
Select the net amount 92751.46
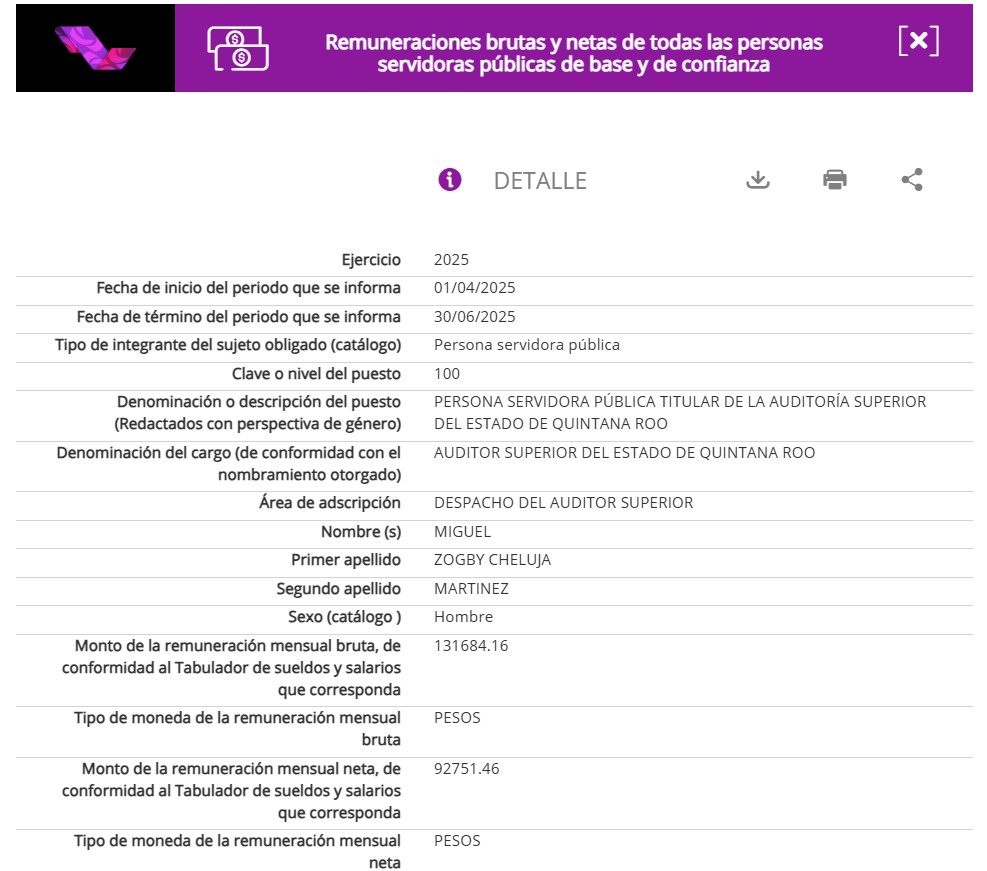466,769
